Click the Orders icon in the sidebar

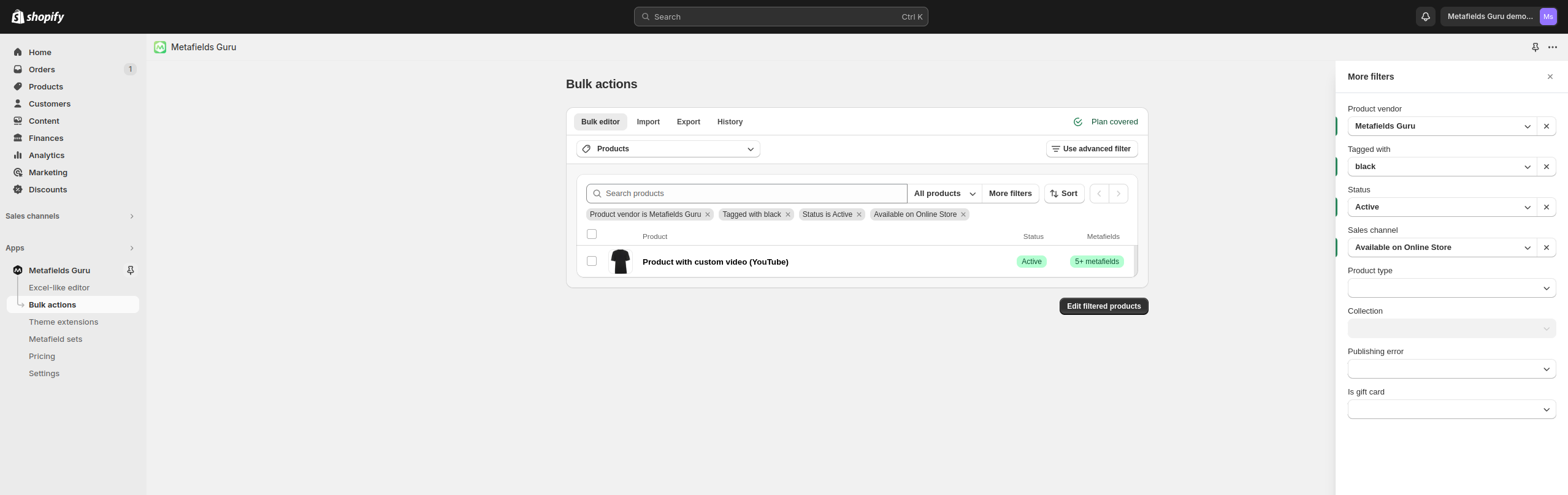point(18,69)
